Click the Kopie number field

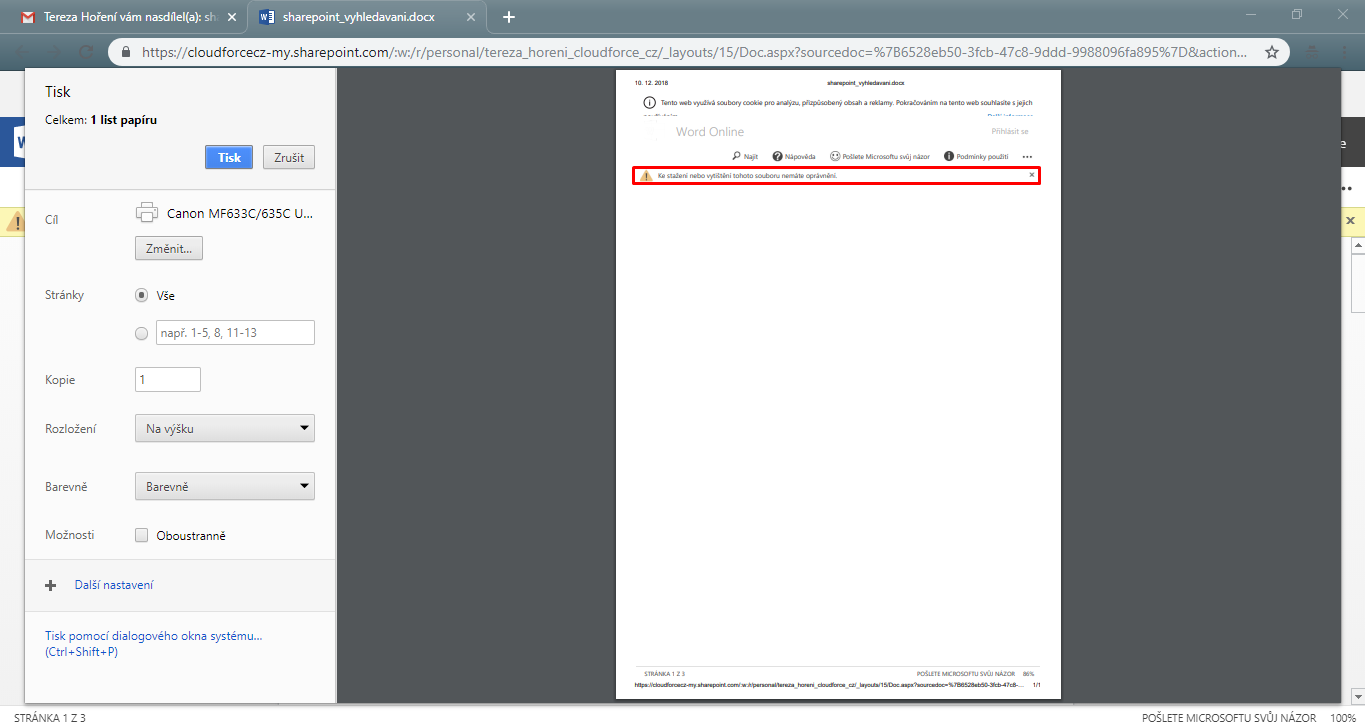168,380
